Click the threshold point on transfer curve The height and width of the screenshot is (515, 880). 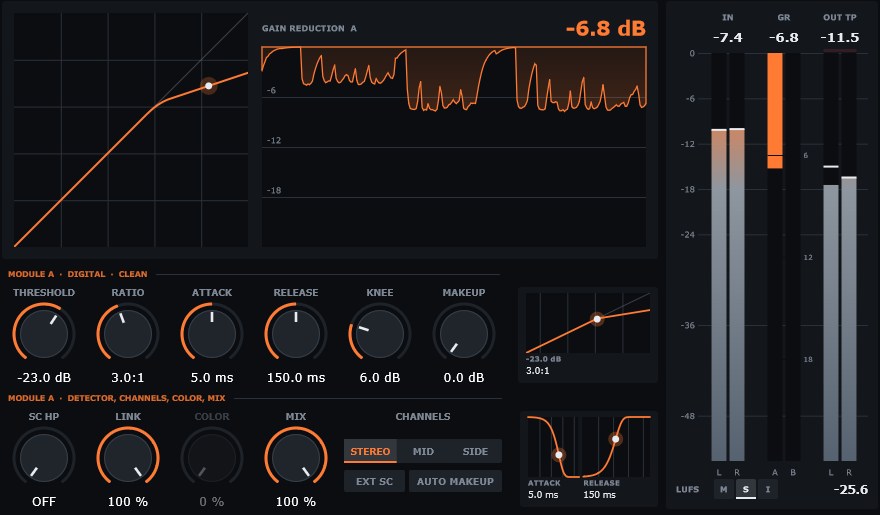click(x=209, y=86)
